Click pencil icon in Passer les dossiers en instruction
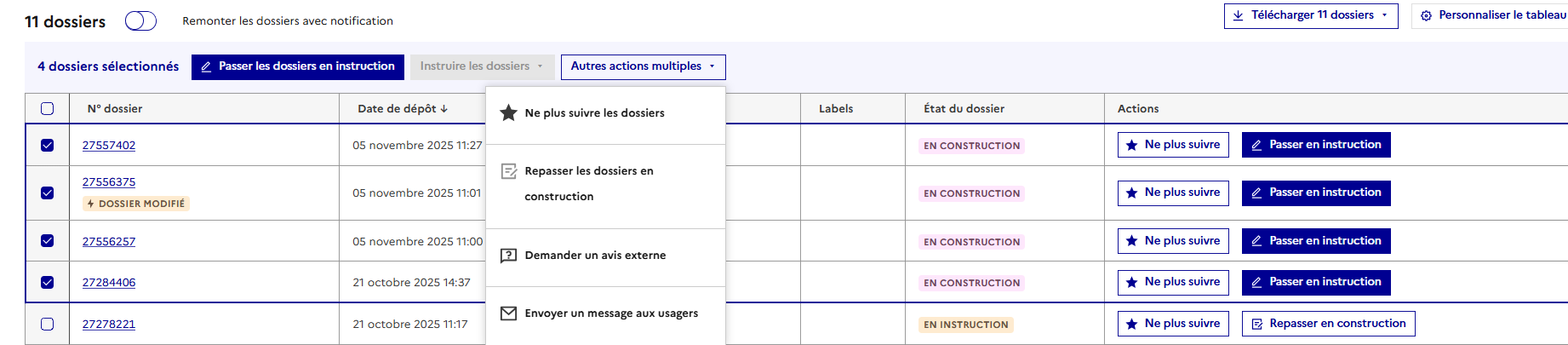The height and width of the screenshot is (345, 1568). pyautogui.click(x=206, y=66)
